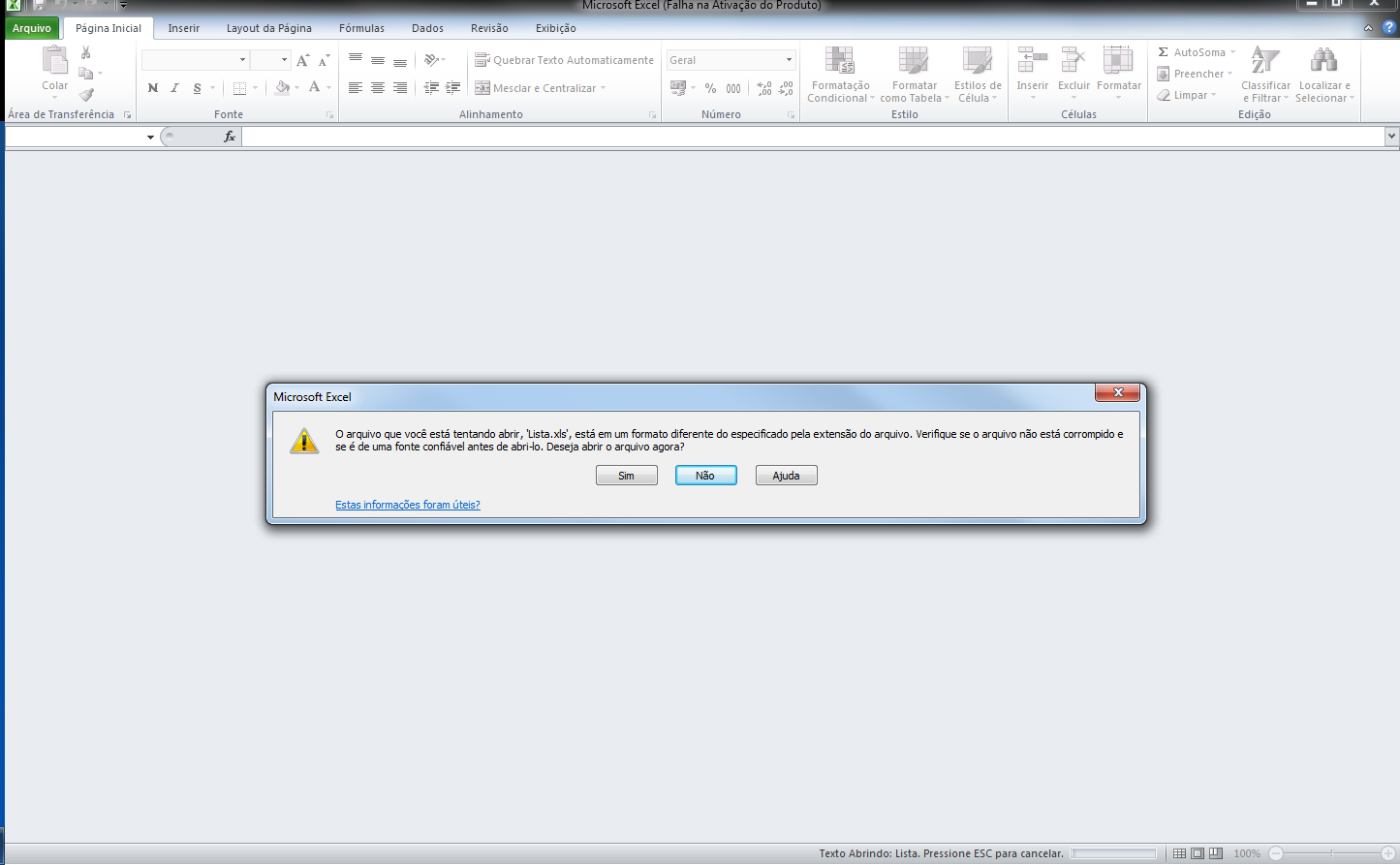This screenshot has height=865, width=1400.
Task: Click the text orientation icon
Action: [x=431, y=60]
